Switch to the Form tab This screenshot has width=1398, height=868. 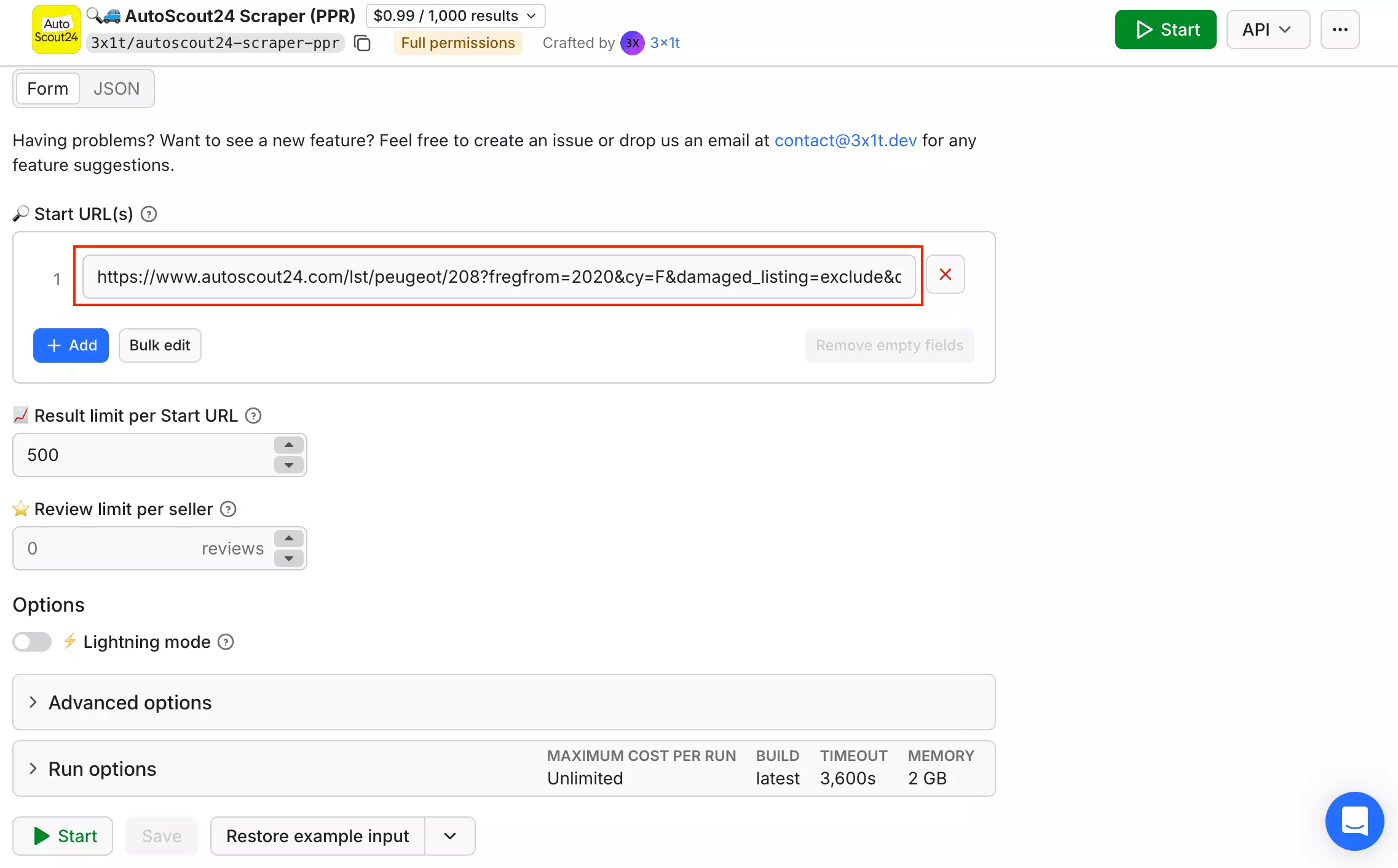pos(48,89)
